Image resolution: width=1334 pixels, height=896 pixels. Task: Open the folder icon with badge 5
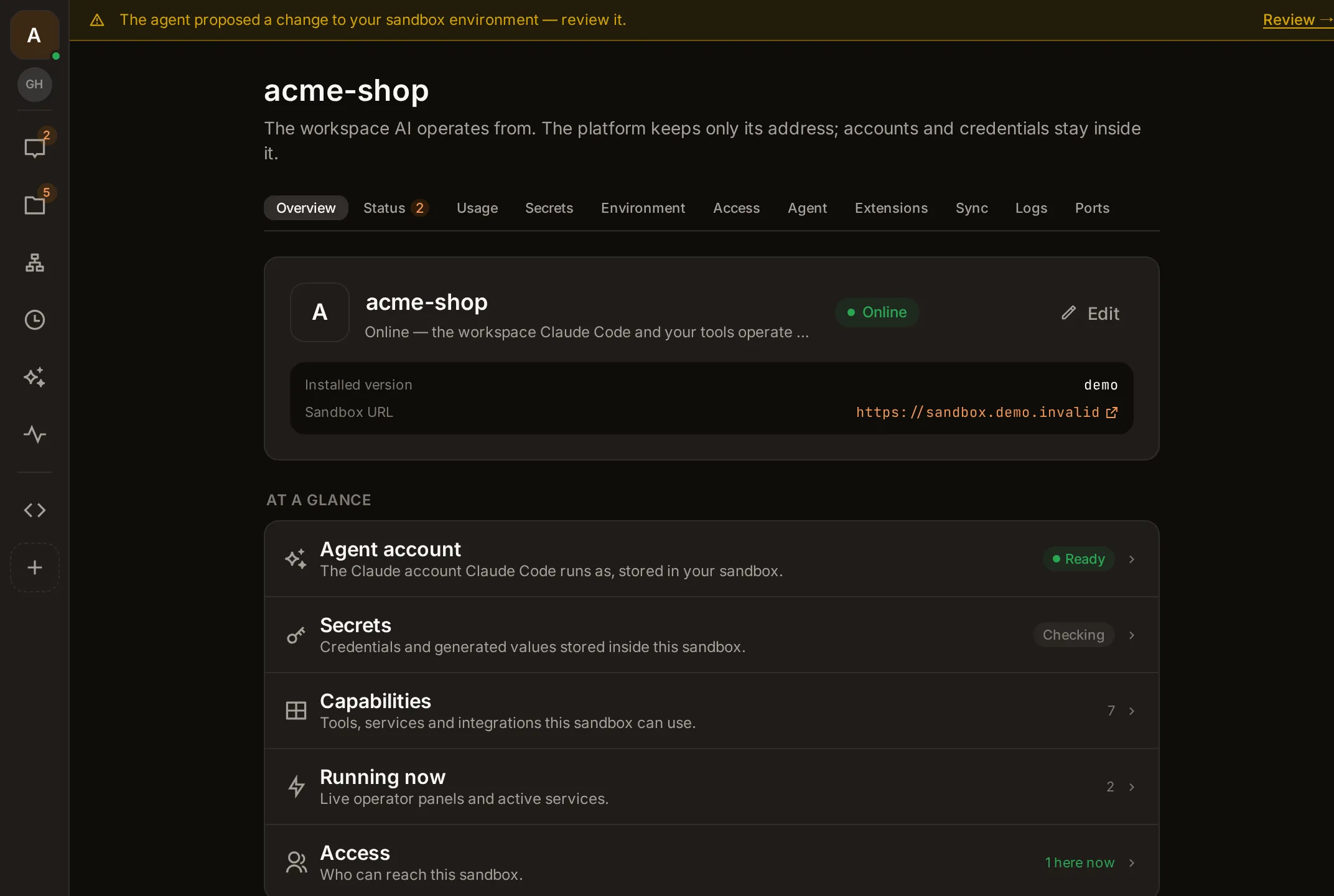point(34,205)
